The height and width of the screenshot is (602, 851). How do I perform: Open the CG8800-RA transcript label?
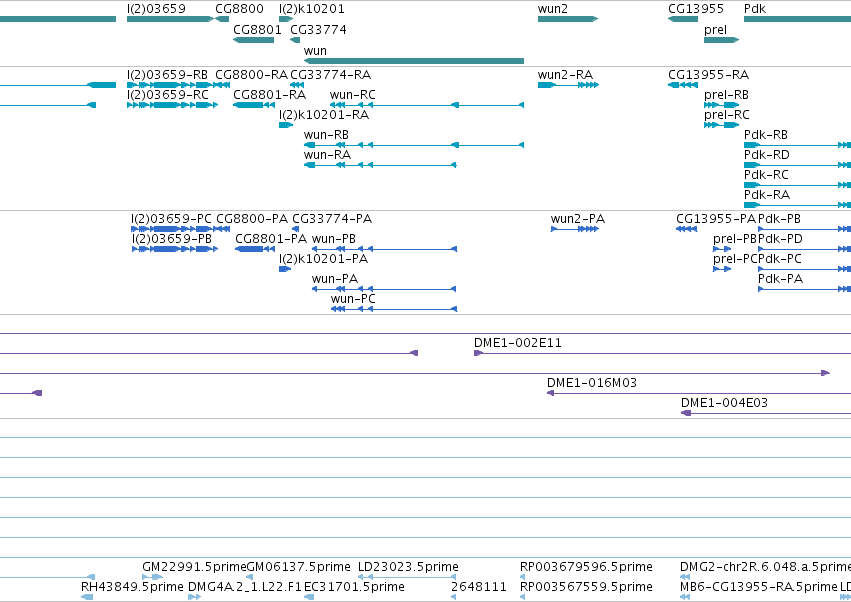pyautogui.click(x=251, y=74)
